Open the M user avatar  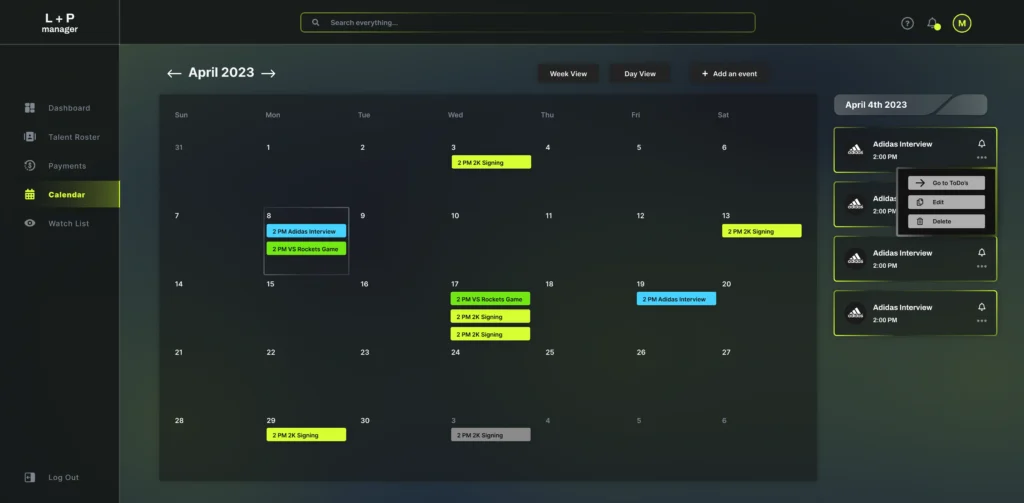[961, 24]
